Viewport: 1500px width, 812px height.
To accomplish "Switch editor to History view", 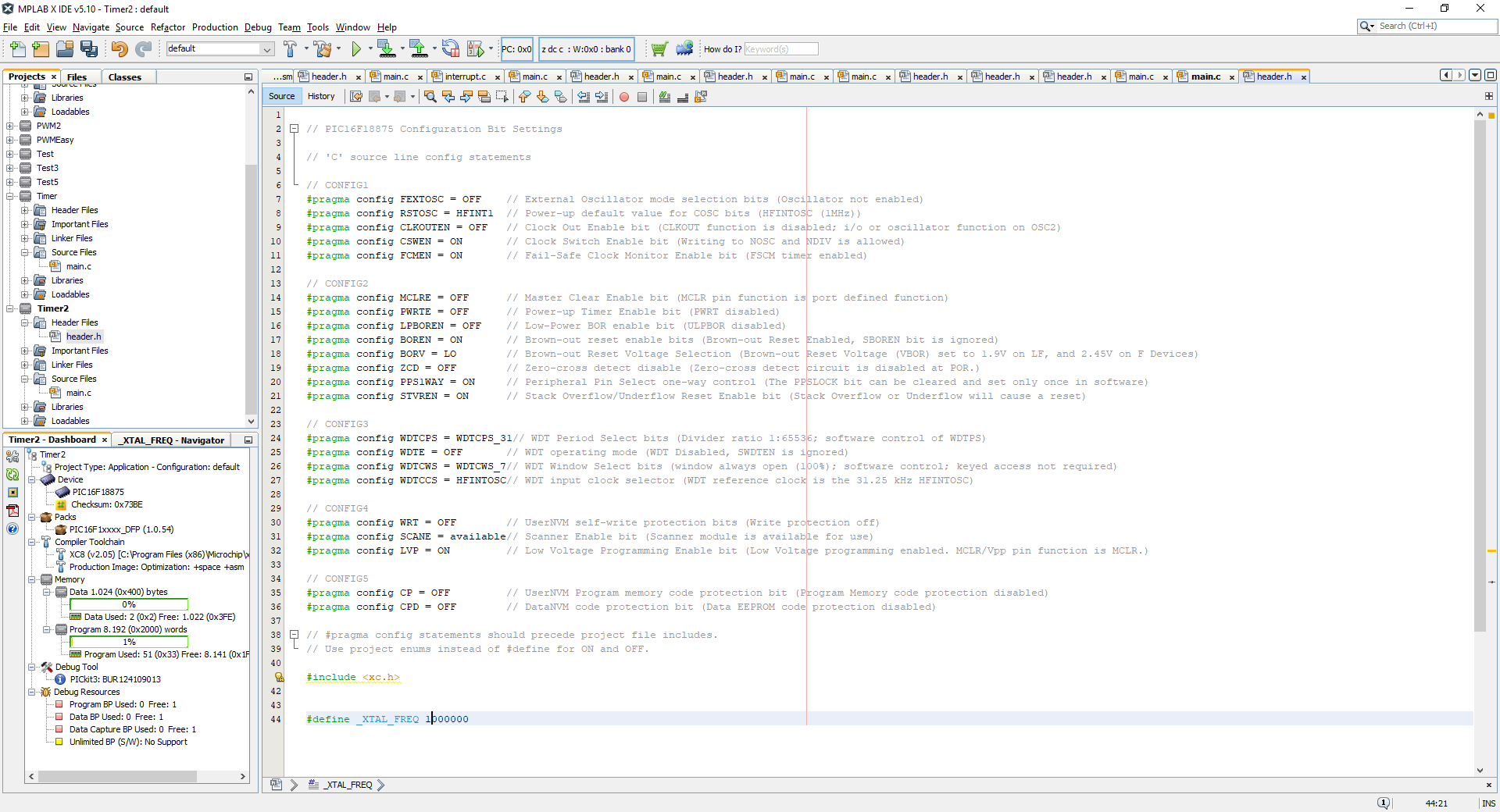I will coord(321,97).
